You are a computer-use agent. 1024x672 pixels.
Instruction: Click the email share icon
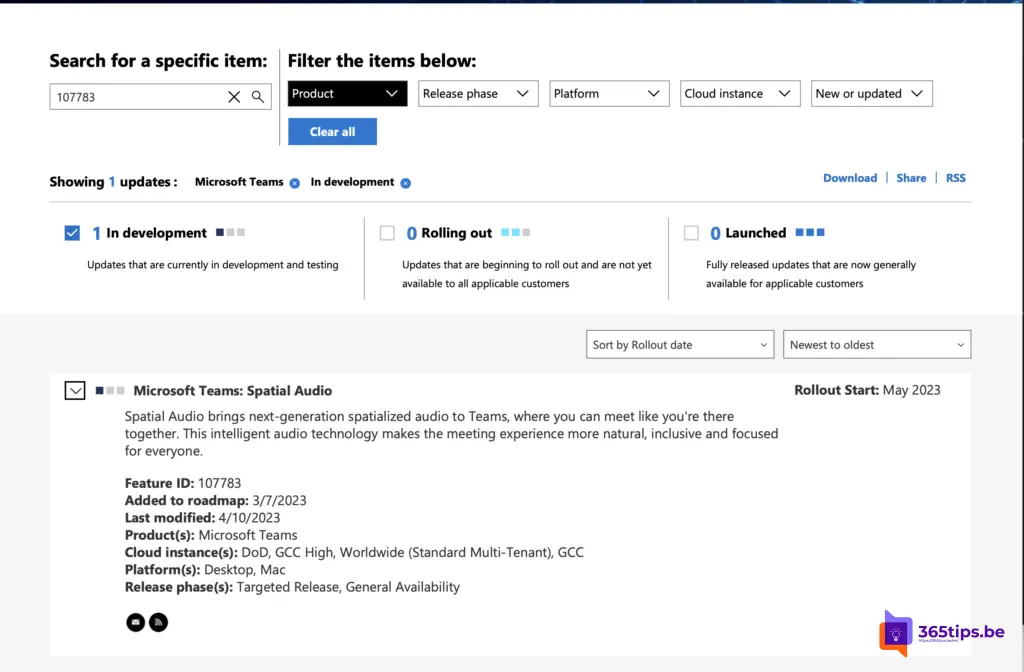pos(135,623)
